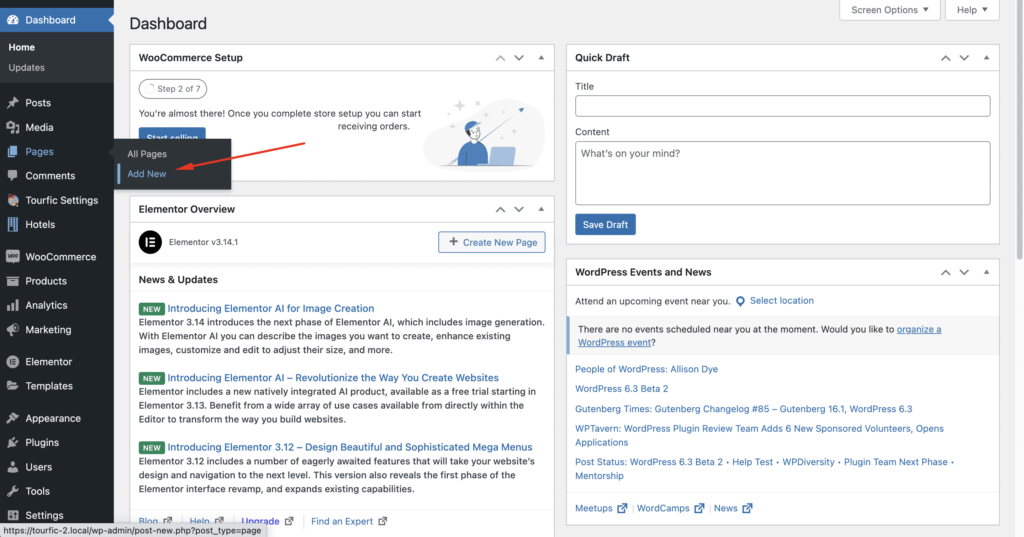The width and height of the screenshot is (1024, 537).
Task: Move WooCommerce Setup panel down
Action: 519,57
